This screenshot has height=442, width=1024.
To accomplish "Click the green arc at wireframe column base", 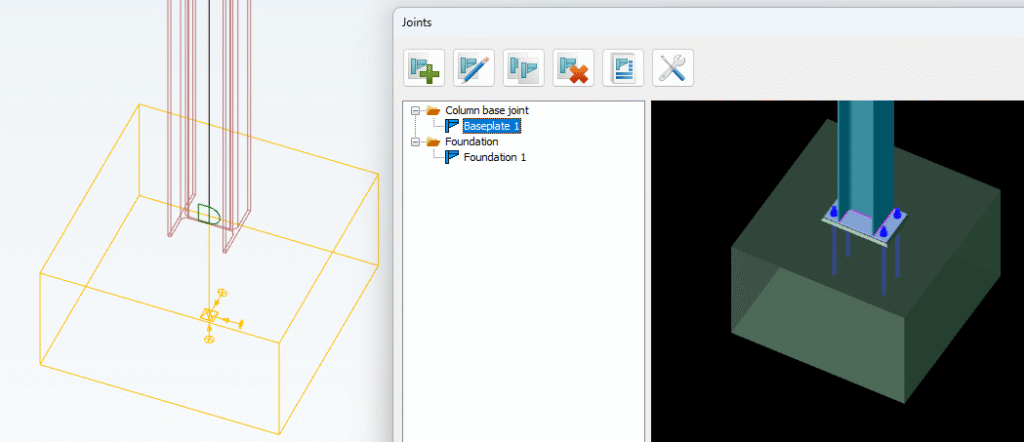I will point(209,213).
